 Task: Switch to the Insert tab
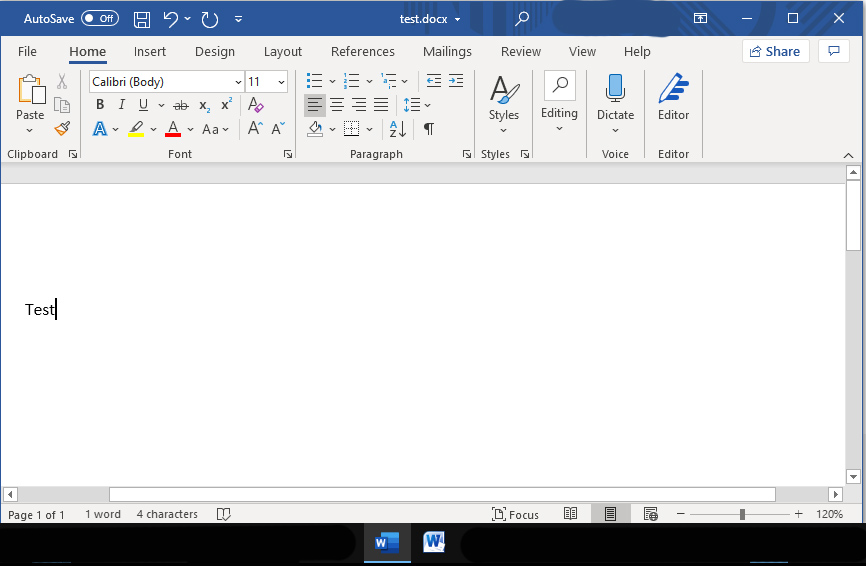(x=150, y=51)
